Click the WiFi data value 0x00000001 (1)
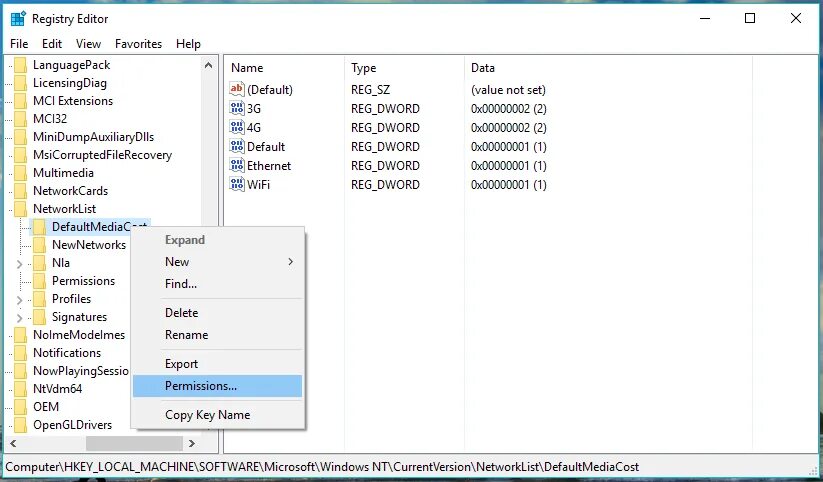Screen dimensions: 823x482 tap(509, 185)
